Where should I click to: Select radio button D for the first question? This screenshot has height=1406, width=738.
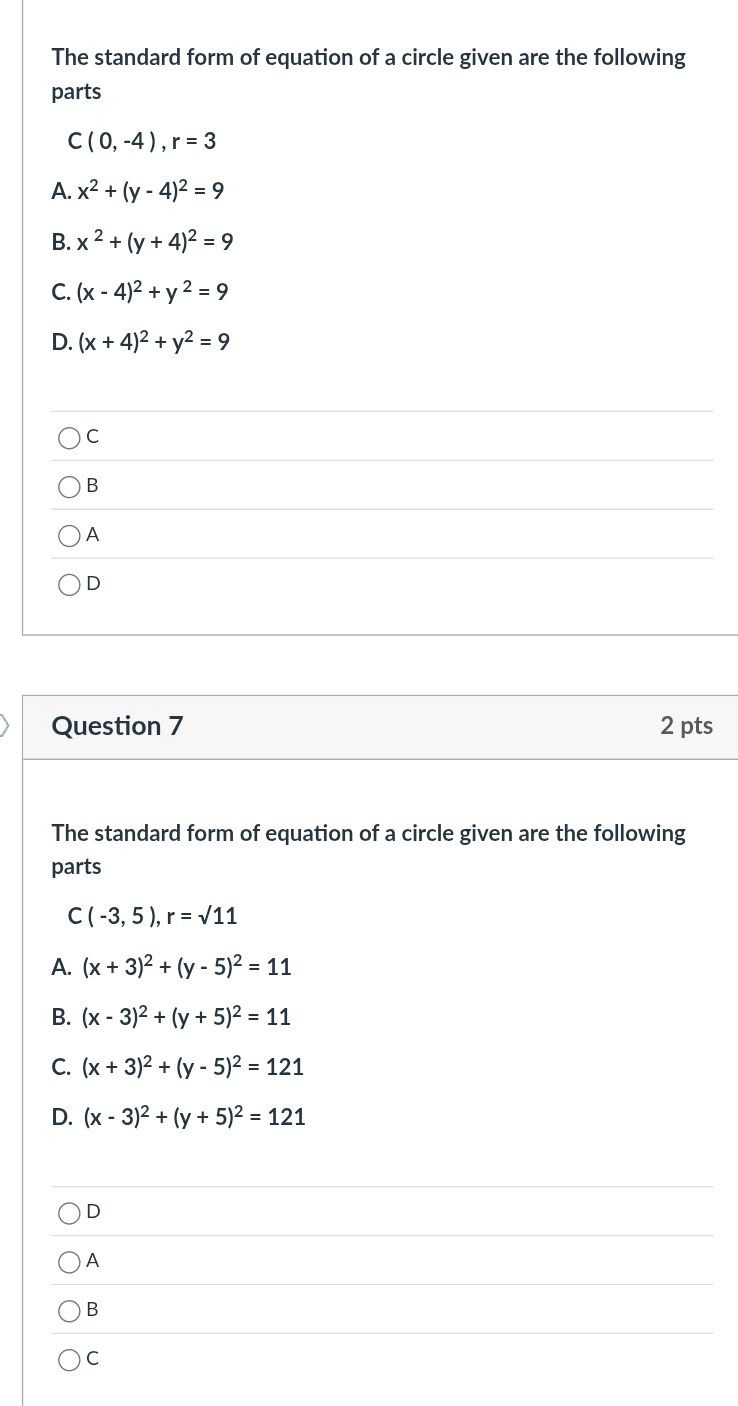click(x=70, y=584)
